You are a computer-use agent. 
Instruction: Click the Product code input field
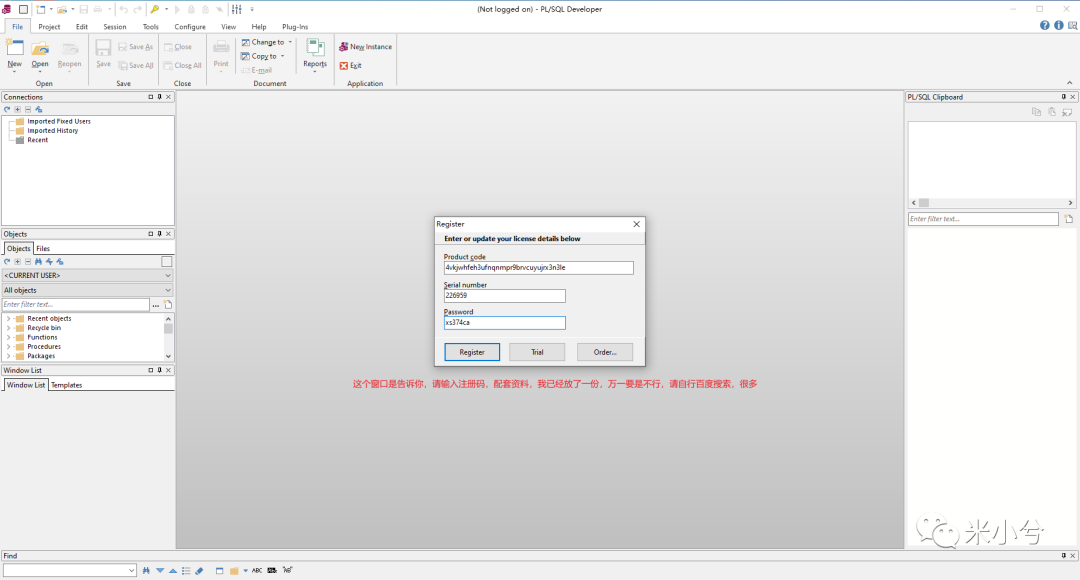pyautogui.click(x=539, y=268)
